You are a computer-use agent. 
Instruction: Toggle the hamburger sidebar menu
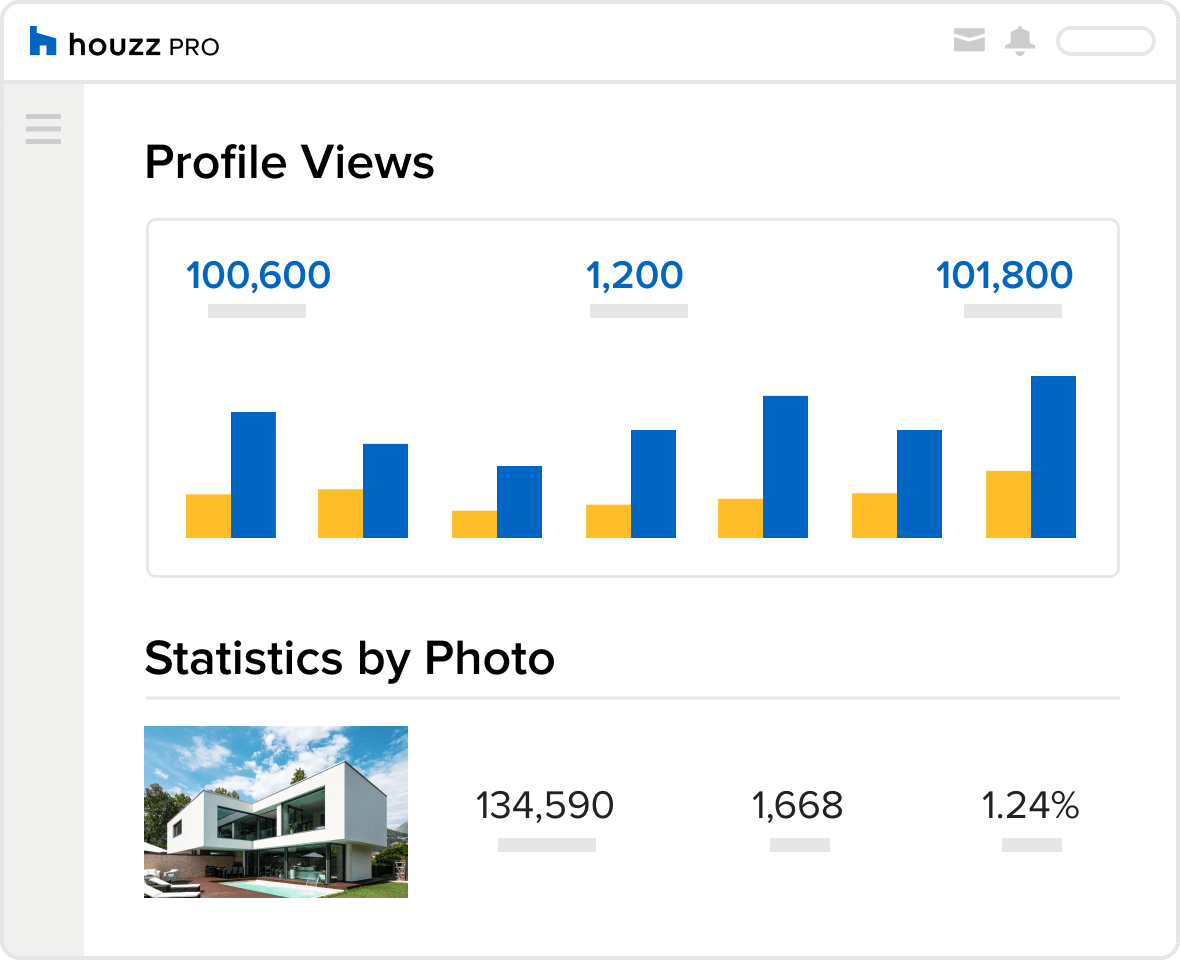(44, 129)
